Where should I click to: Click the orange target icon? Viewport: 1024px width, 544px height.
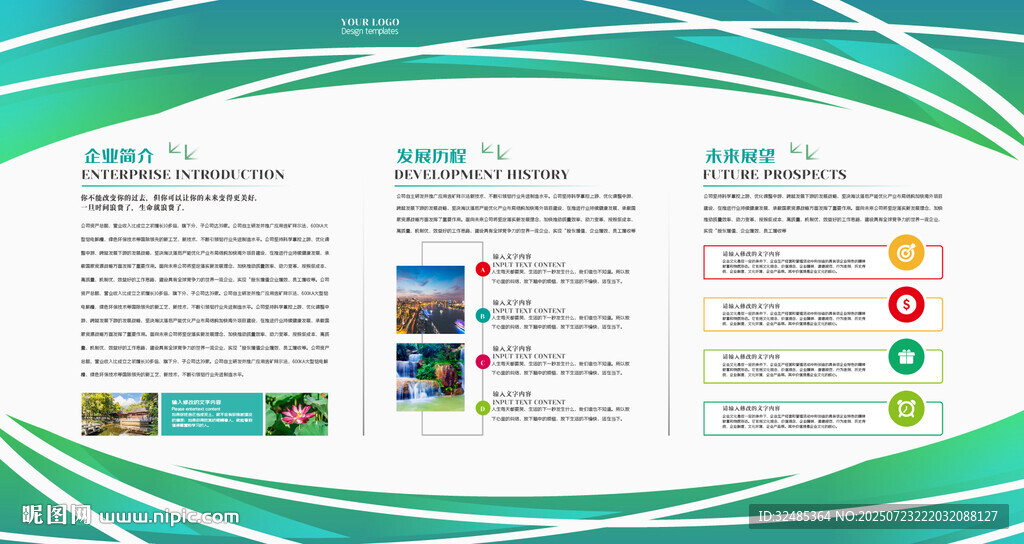(x=906, y=252)
